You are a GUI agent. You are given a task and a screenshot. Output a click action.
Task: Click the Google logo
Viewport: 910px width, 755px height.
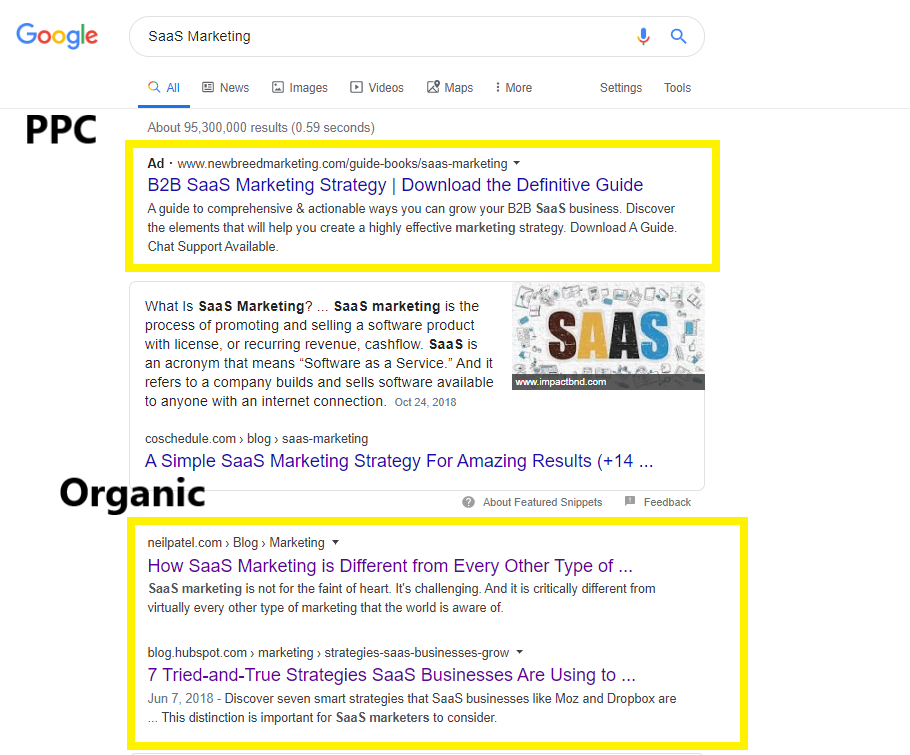(x=57, y=36)
